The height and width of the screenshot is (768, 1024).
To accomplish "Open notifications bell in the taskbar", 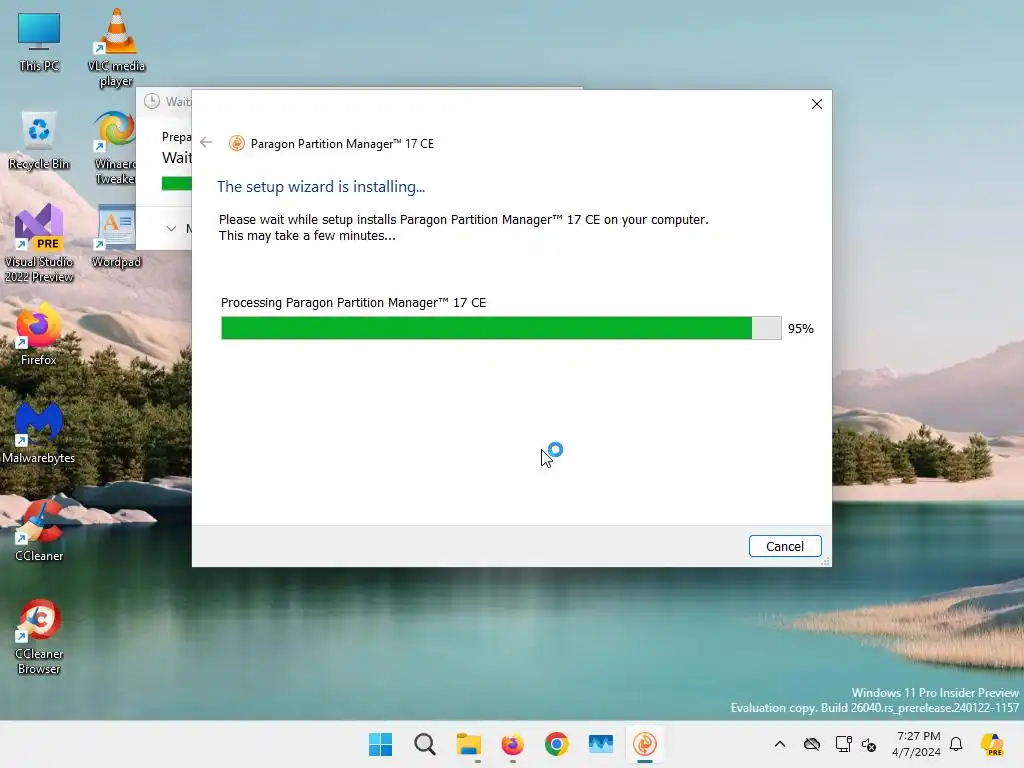I will point(956,744).
